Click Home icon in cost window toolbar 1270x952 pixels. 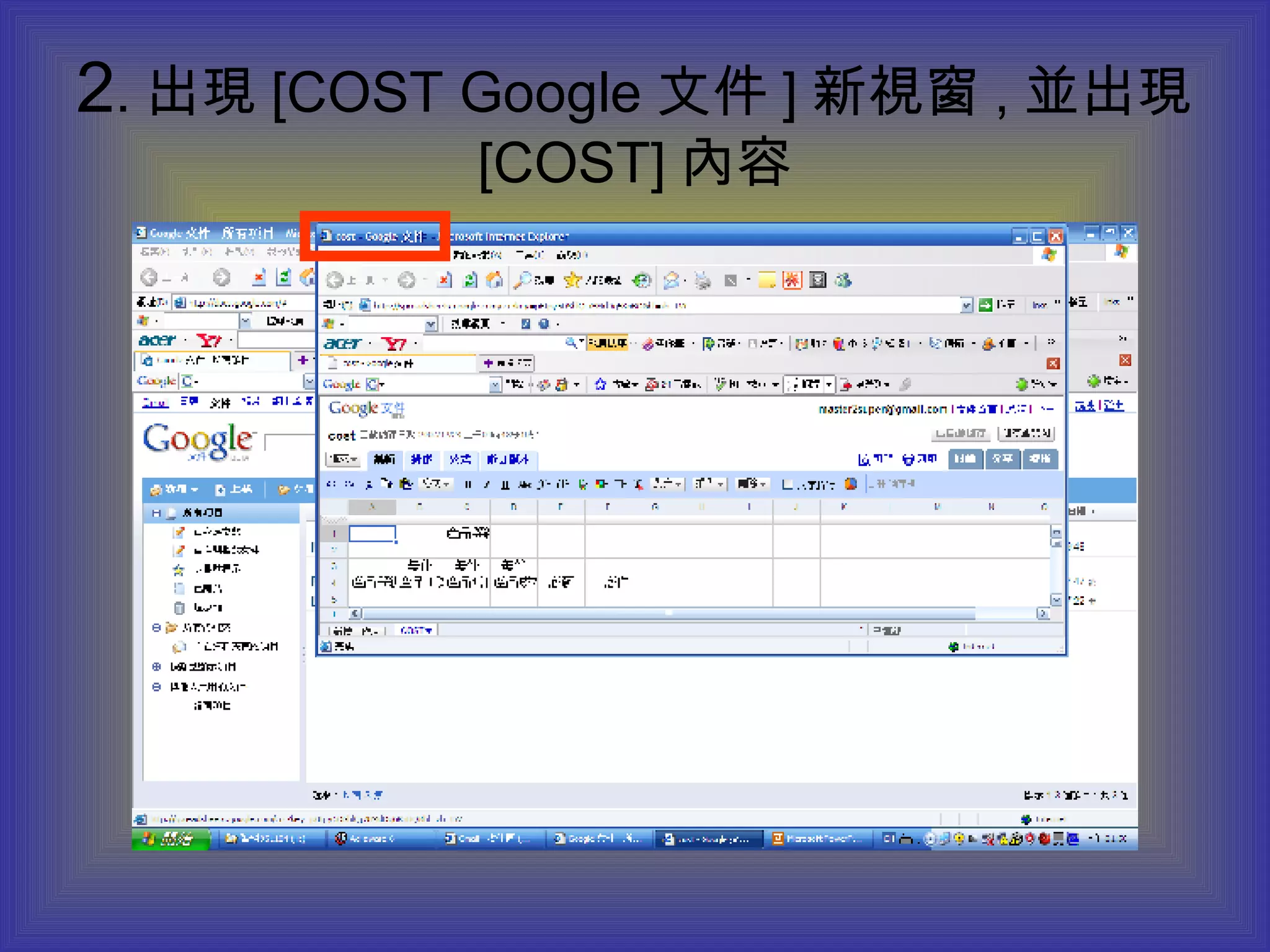[494, 280]
